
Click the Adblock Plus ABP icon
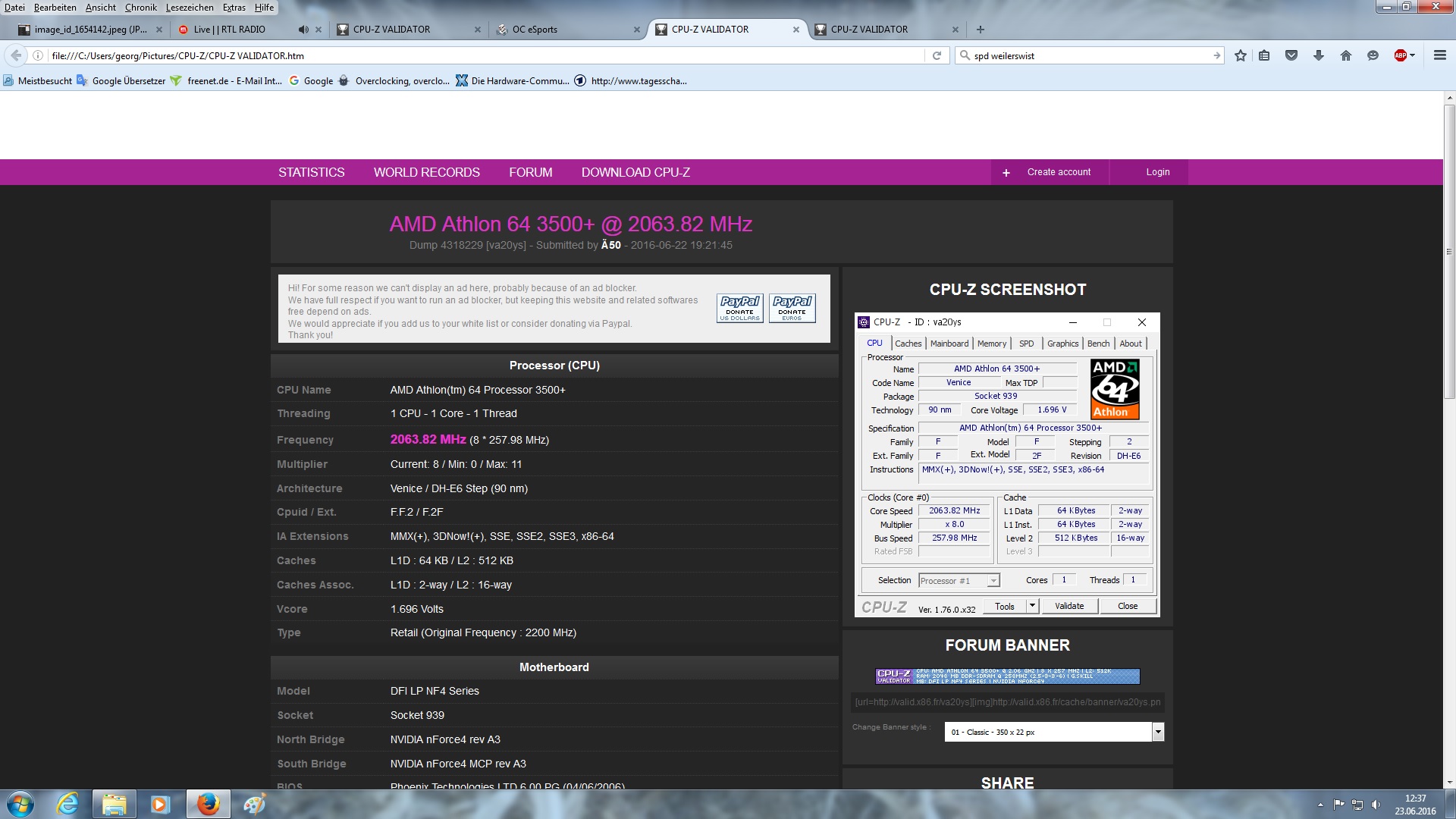(x=1401, y=55)
